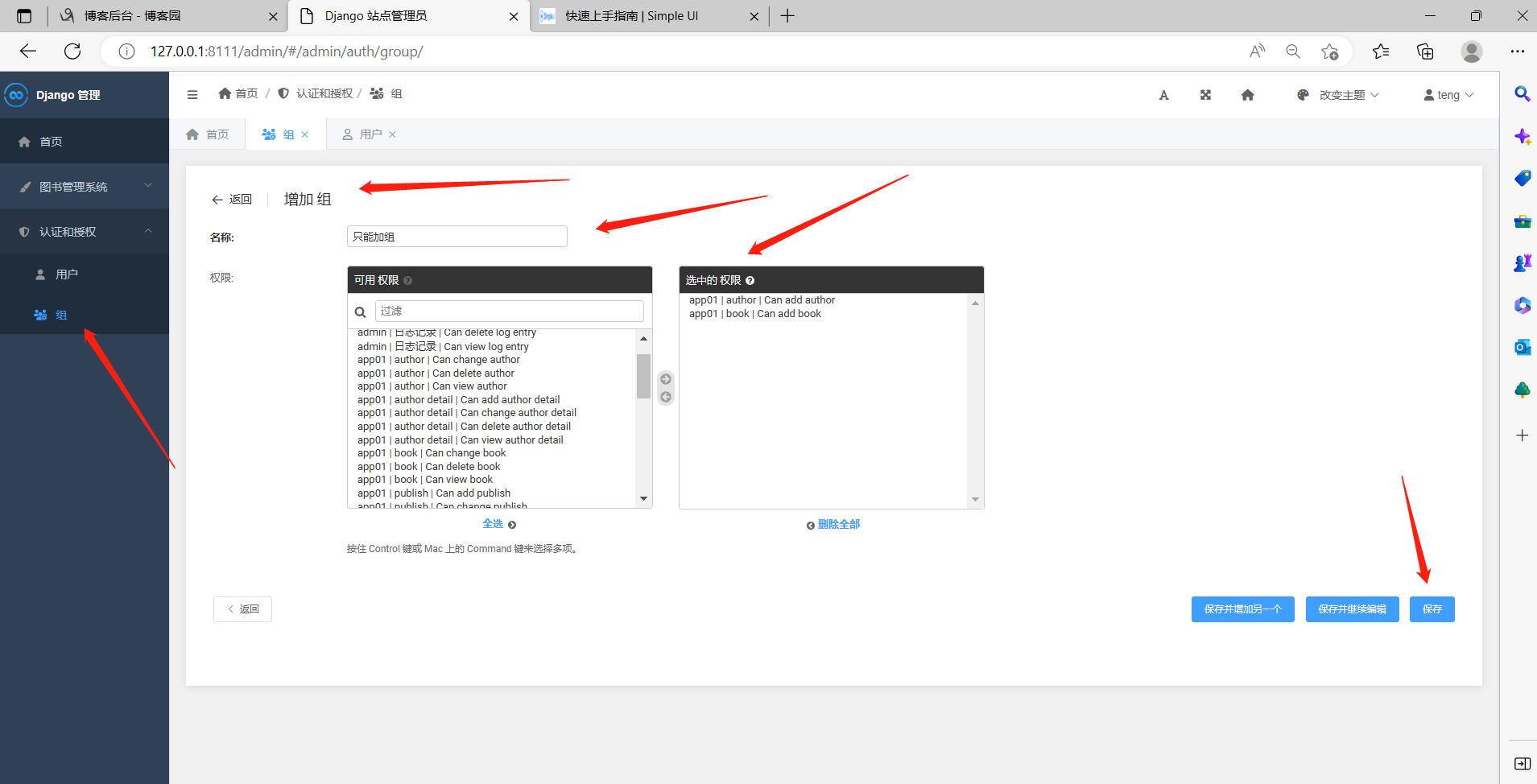Select 用户 in the sidebar menu
This screenshot has height=784, width=1537.
(x=85, y=274)
